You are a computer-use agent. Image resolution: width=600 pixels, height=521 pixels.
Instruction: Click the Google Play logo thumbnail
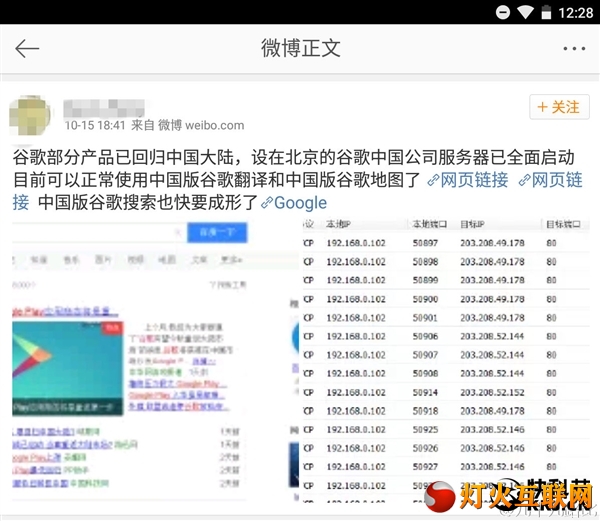(x=67, y=368)
